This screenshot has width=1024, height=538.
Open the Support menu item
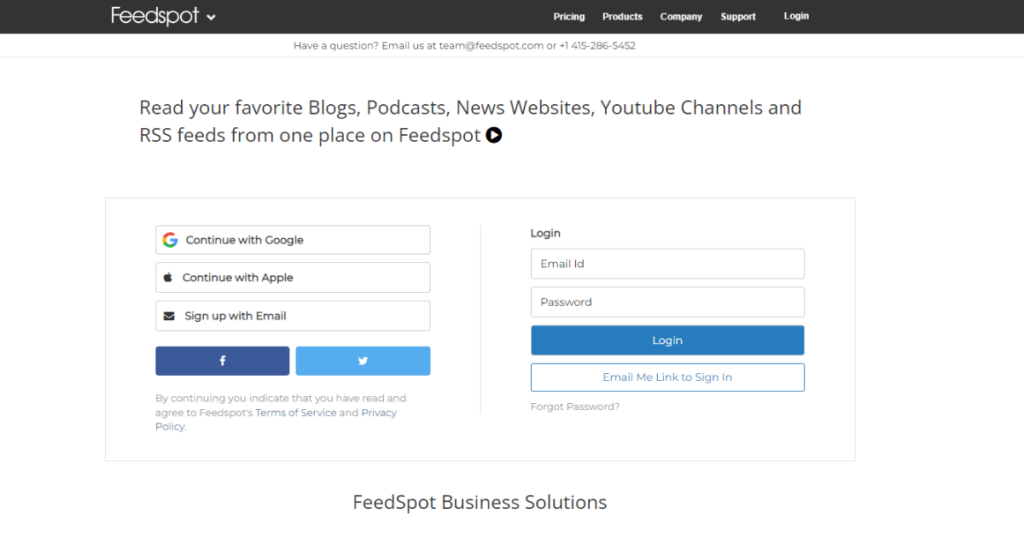738,16
